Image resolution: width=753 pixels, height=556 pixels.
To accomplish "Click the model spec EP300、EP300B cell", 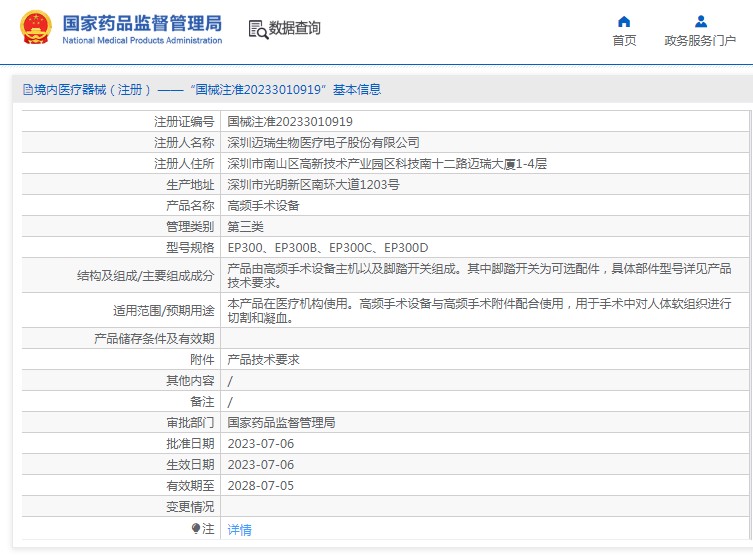I will (327, 247).
